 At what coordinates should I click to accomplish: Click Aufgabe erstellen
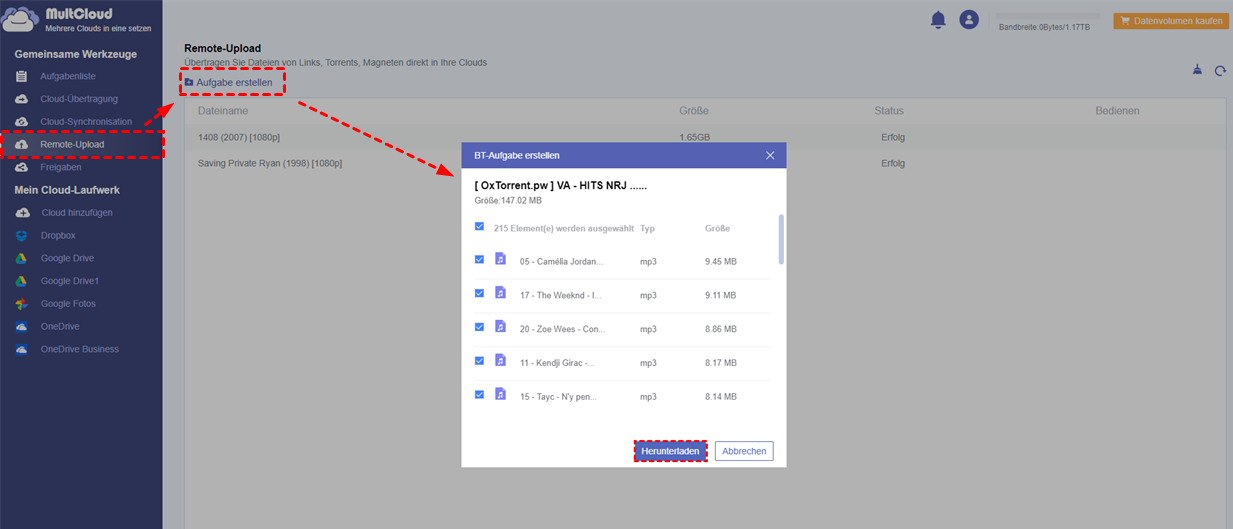(229, 82)
